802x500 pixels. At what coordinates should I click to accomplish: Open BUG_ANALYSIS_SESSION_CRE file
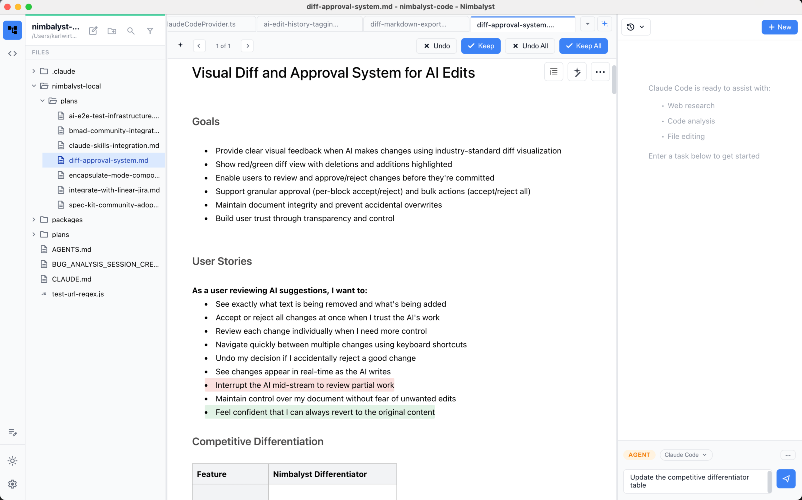click(100, 264)
